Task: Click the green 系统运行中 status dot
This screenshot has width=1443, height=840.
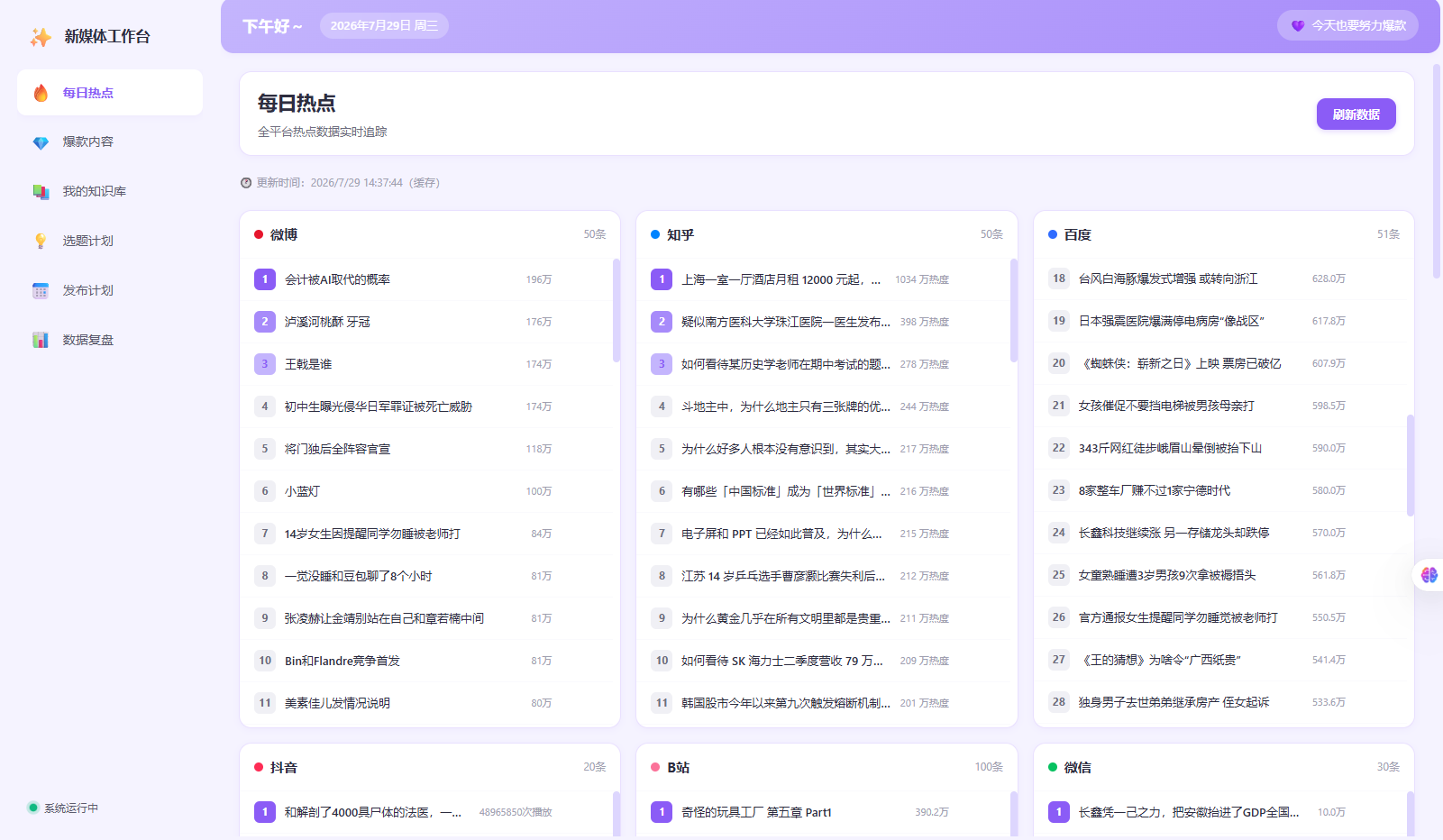Action: (x=33, y=808)
